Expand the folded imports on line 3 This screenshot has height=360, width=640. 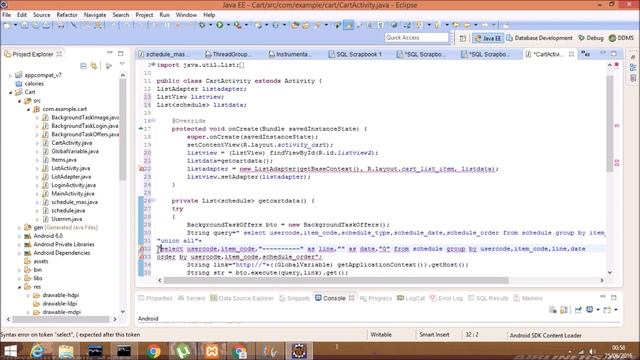153,65
